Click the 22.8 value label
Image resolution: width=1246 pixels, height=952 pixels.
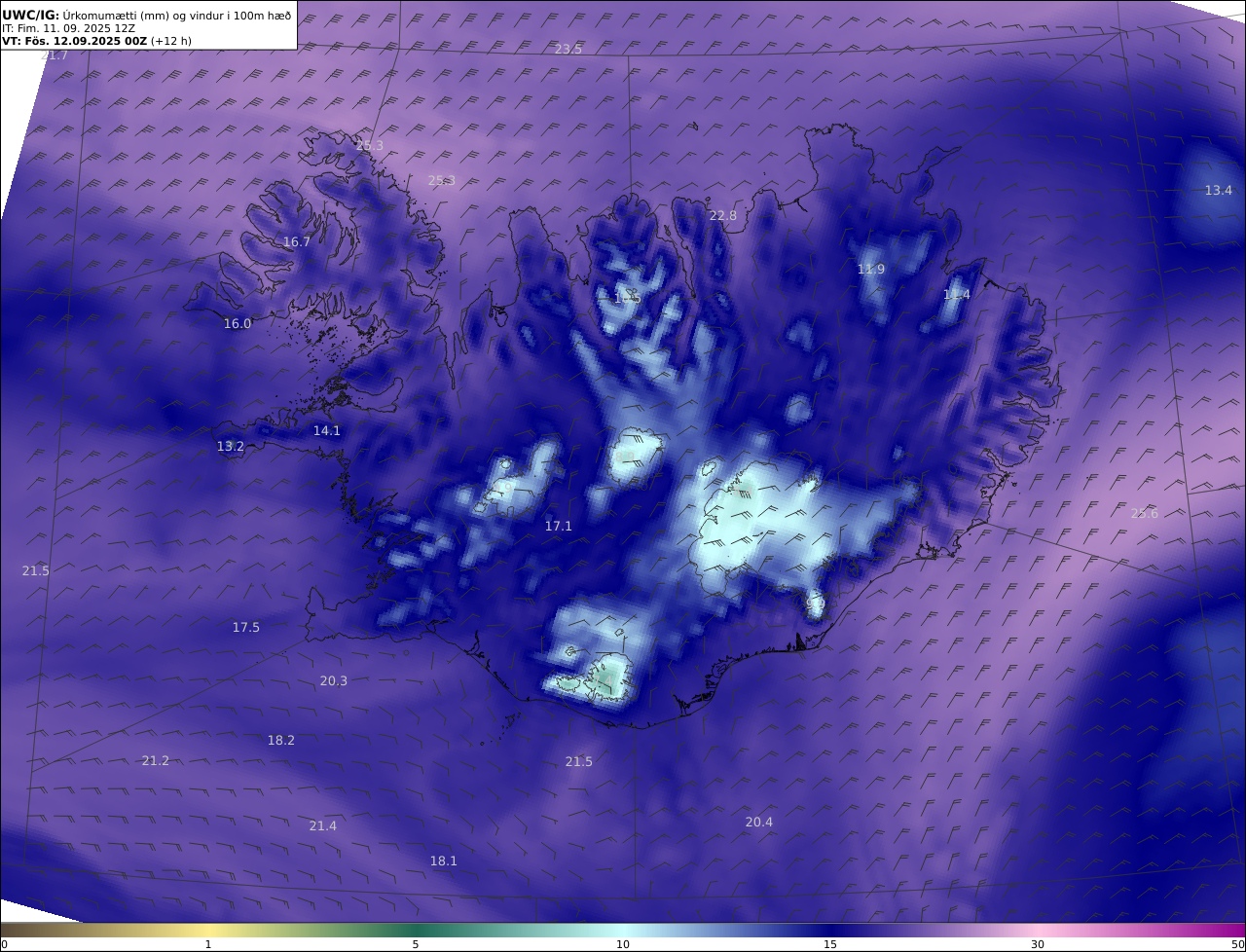[x=723, y=215]
